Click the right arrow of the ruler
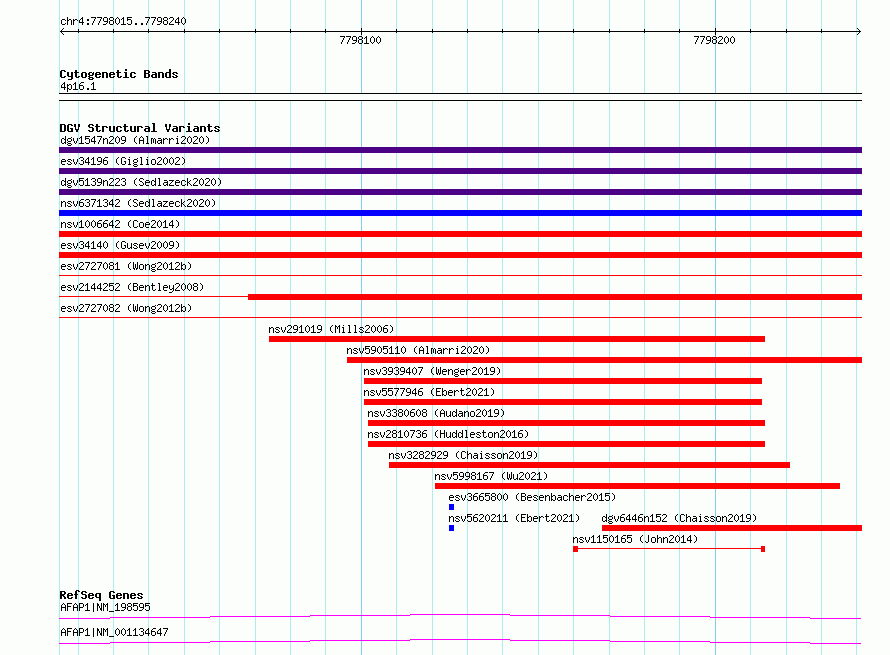The image size is (890, 655). [x=859, y=31]
